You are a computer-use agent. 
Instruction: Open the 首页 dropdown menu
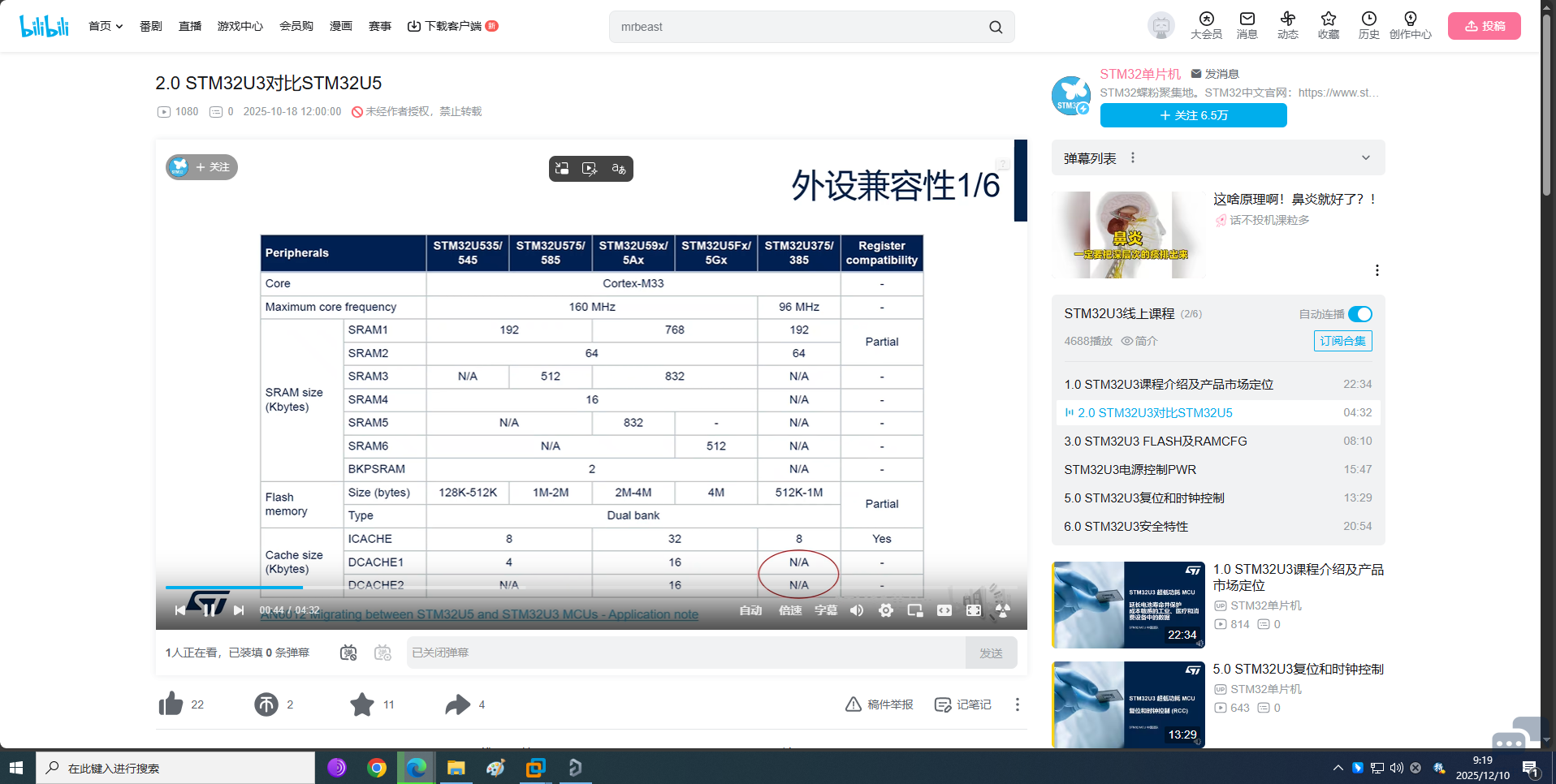(x=106, y=26)
